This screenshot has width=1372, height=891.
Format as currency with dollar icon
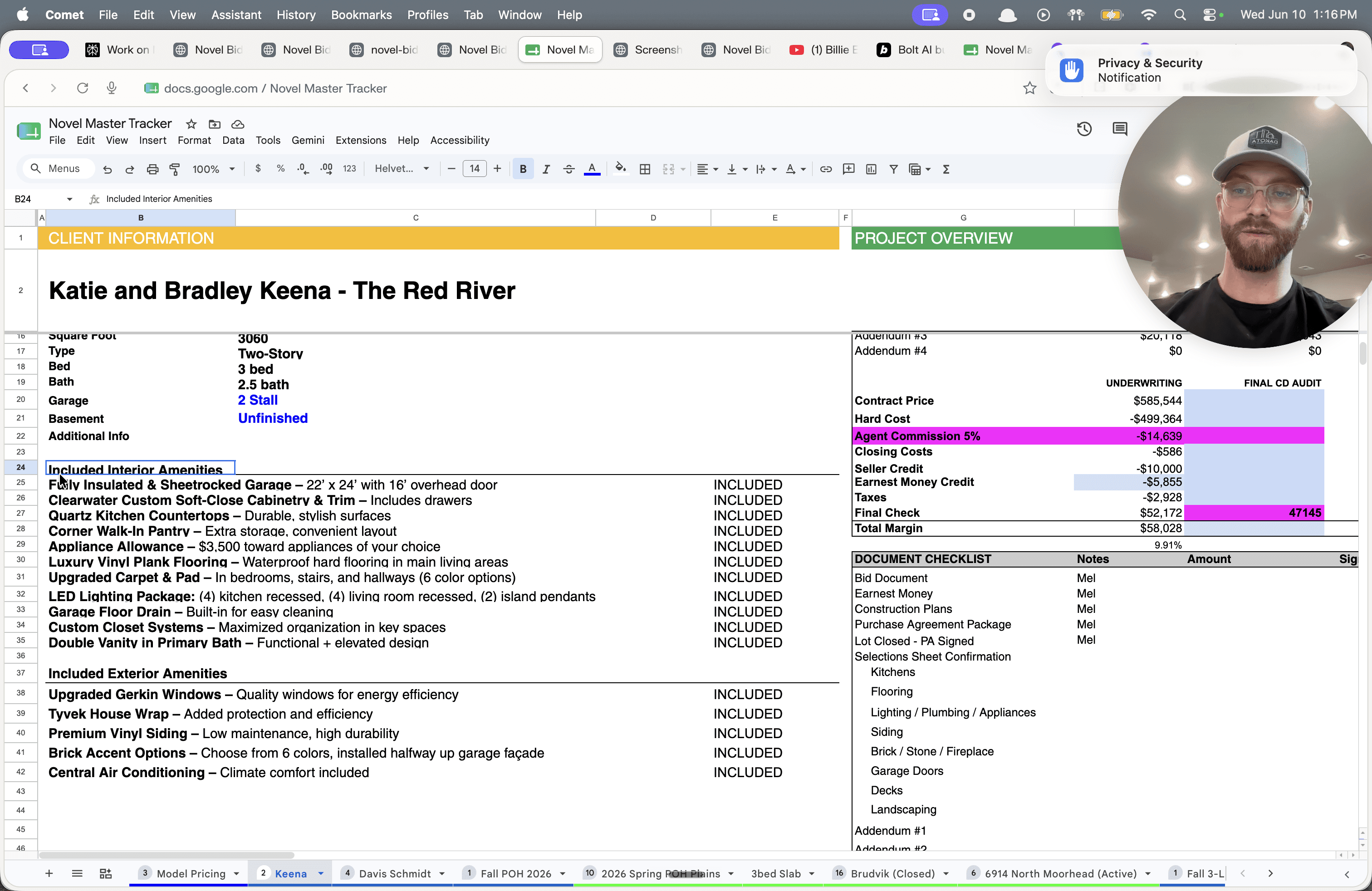[258, 168]
